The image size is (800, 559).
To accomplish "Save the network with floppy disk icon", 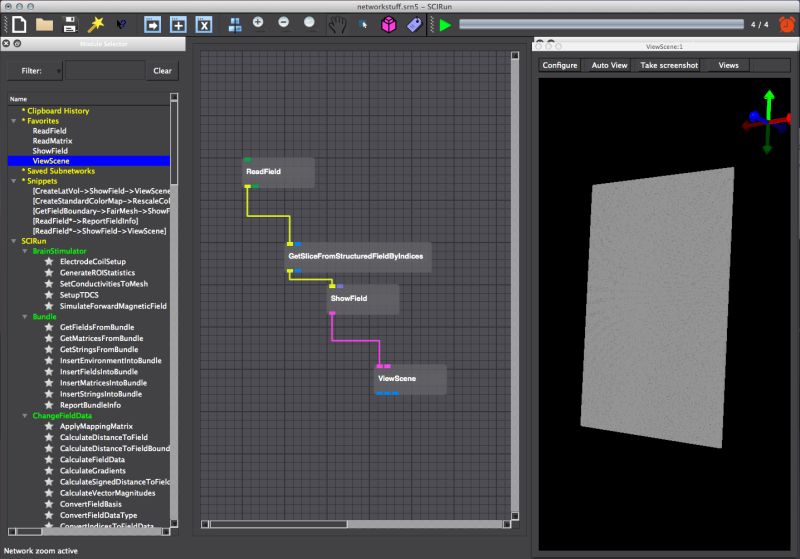I will [69, 24].
